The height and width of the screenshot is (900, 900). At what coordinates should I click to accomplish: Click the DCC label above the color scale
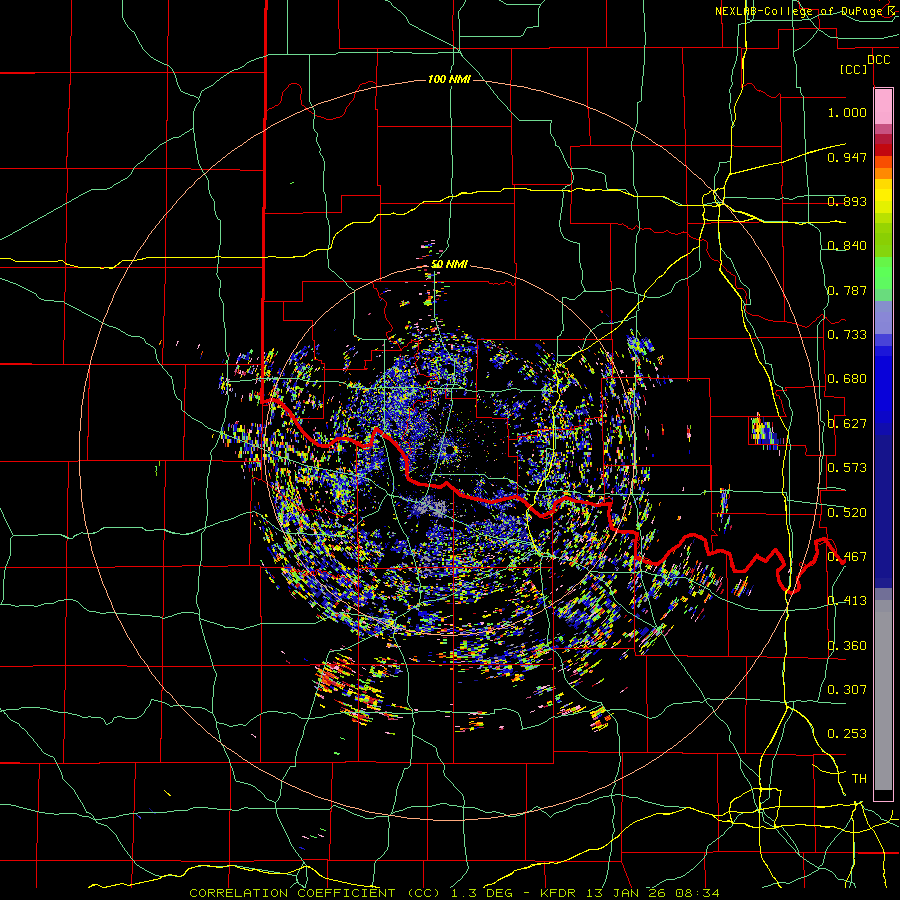click(x=878, y=60)
